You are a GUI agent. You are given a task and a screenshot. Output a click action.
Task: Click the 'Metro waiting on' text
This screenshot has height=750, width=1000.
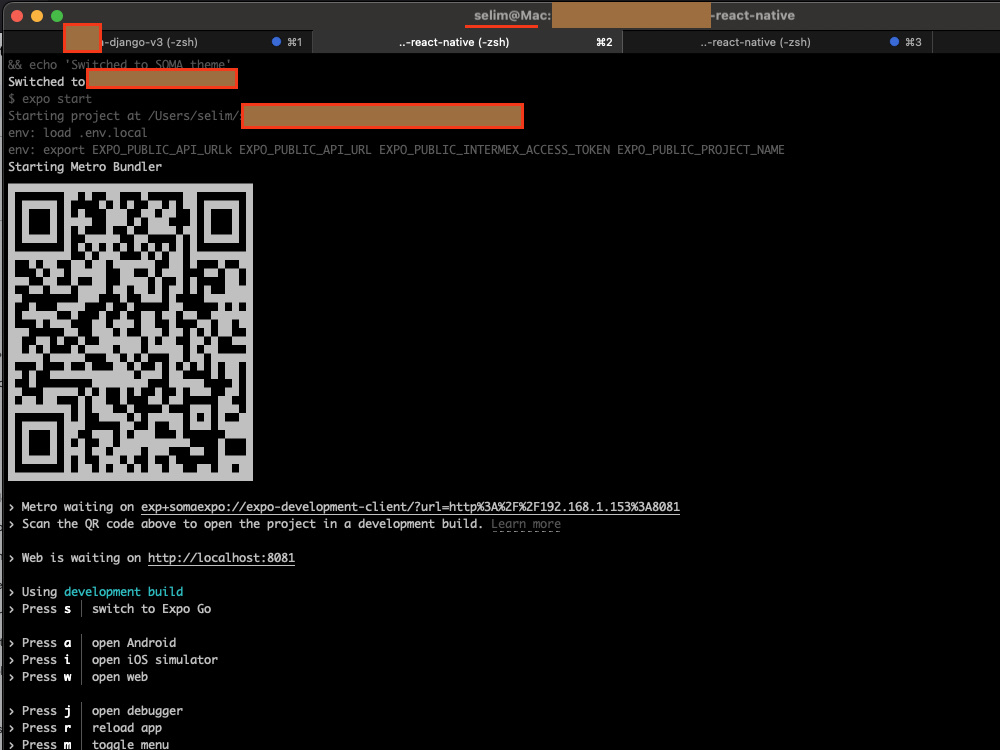78,507
